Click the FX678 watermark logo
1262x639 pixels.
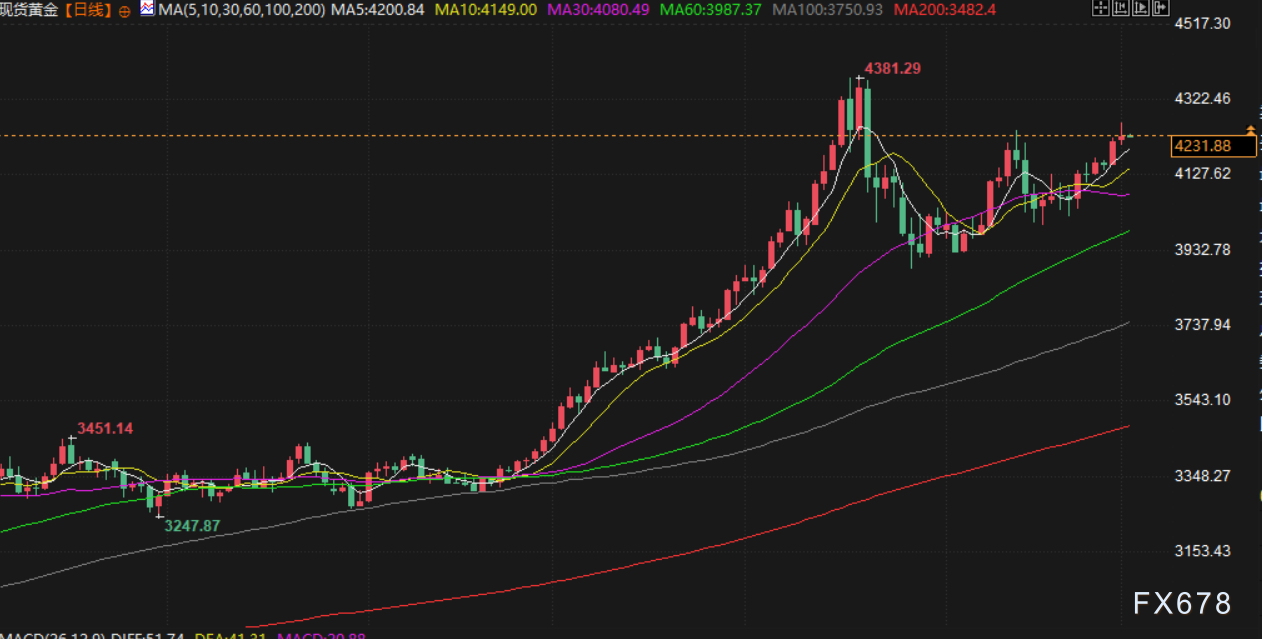(x=1182, y=603)
